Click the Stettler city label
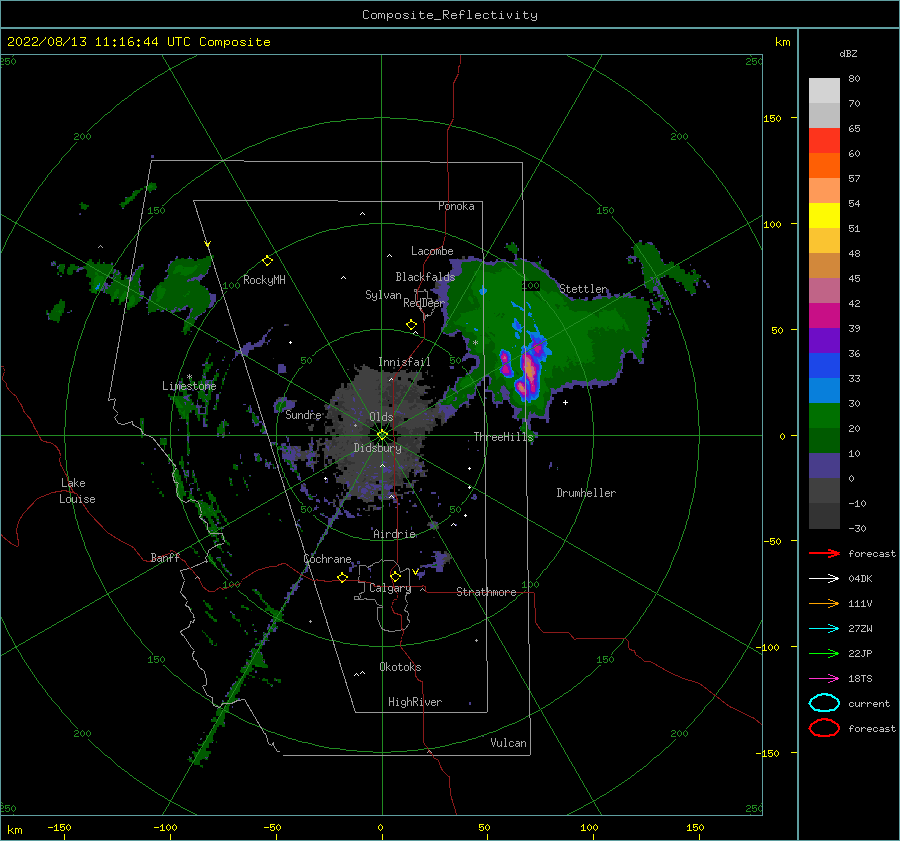Image resolution: width=900 pixels, height=841 pixels. click(x=583, y=289)
